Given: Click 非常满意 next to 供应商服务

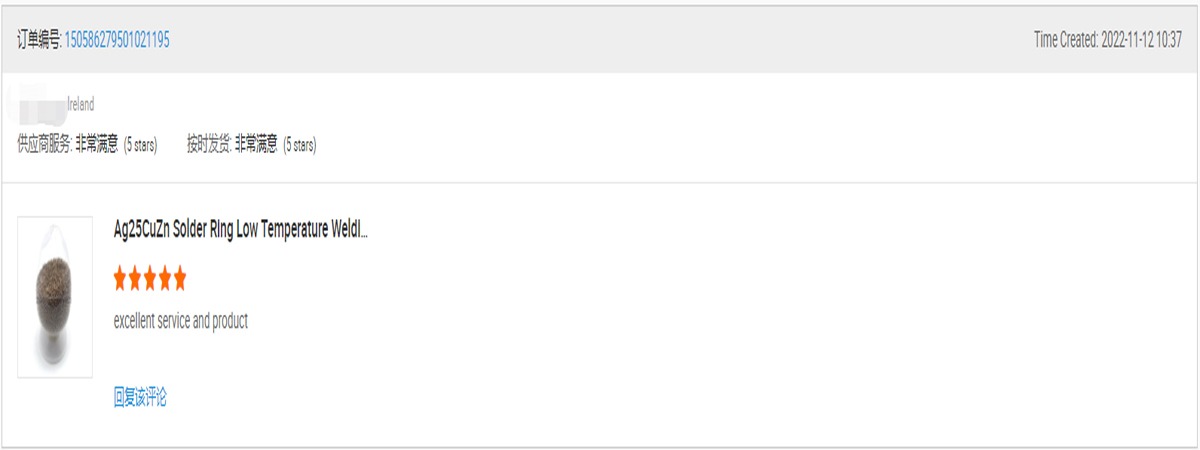Looking at the screenshot, I should 97,145.
